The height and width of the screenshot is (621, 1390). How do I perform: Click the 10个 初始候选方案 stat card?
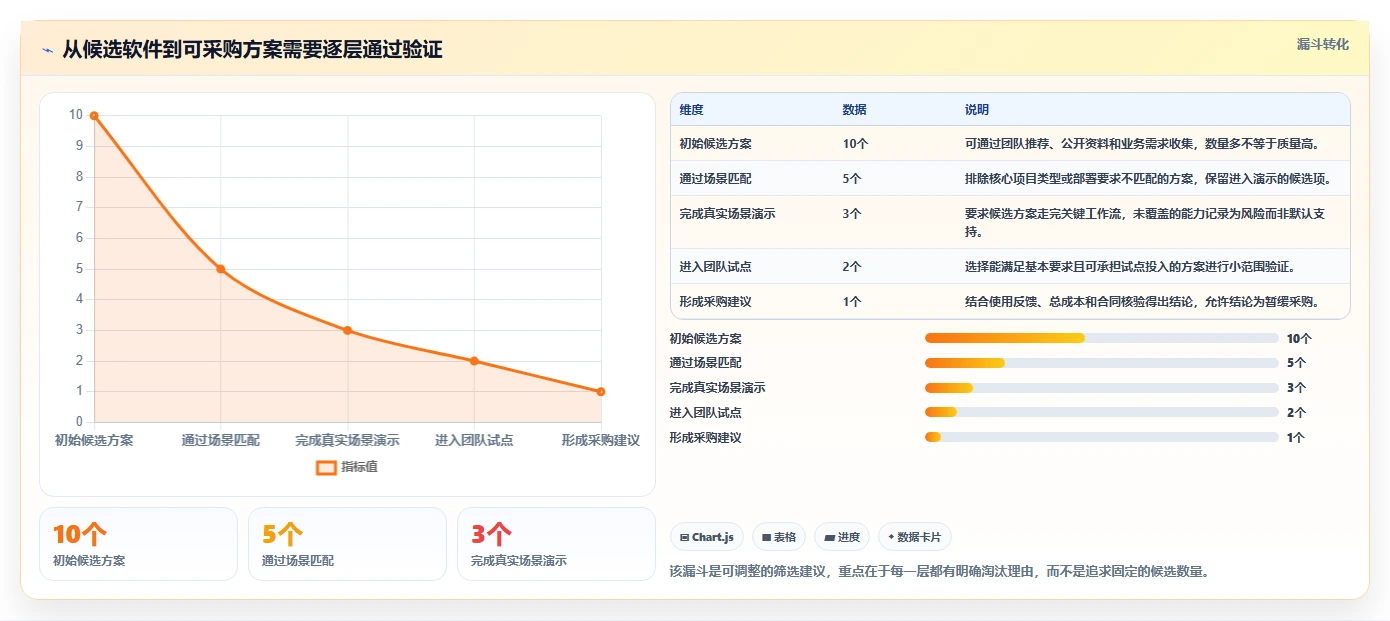(x=138, y=544)
